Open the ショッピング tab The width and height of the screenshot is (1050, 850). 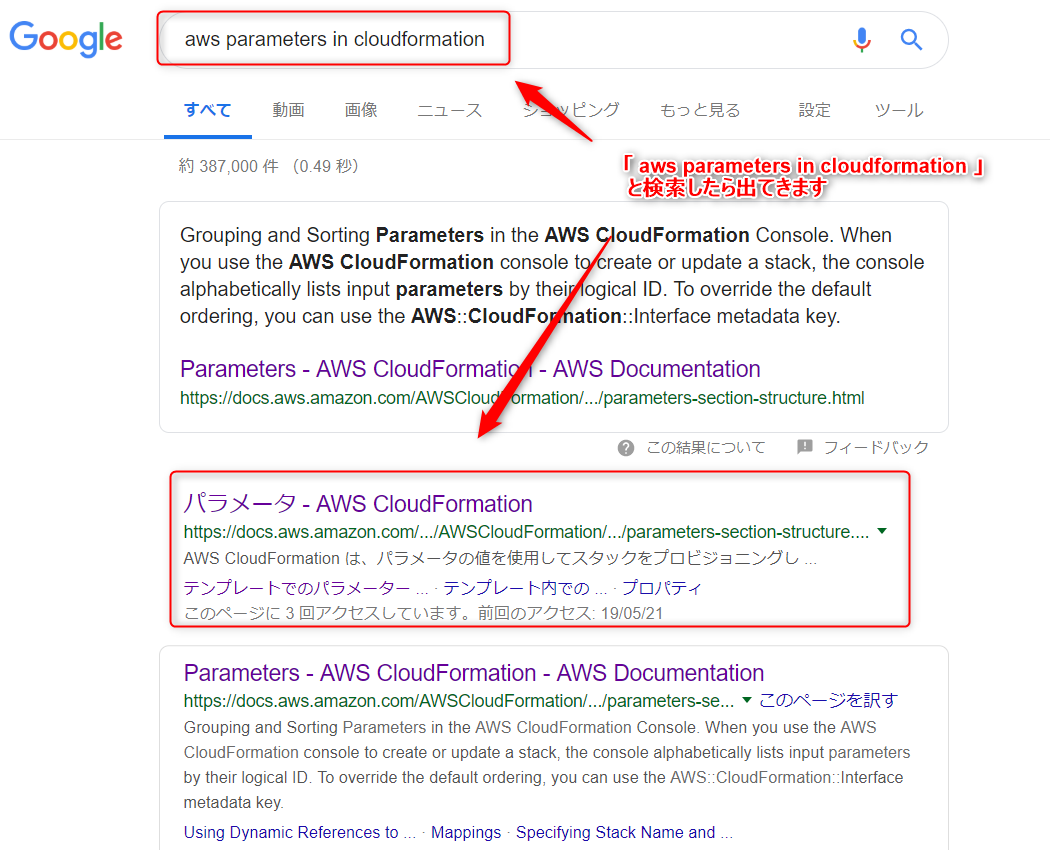coord(571,110)
